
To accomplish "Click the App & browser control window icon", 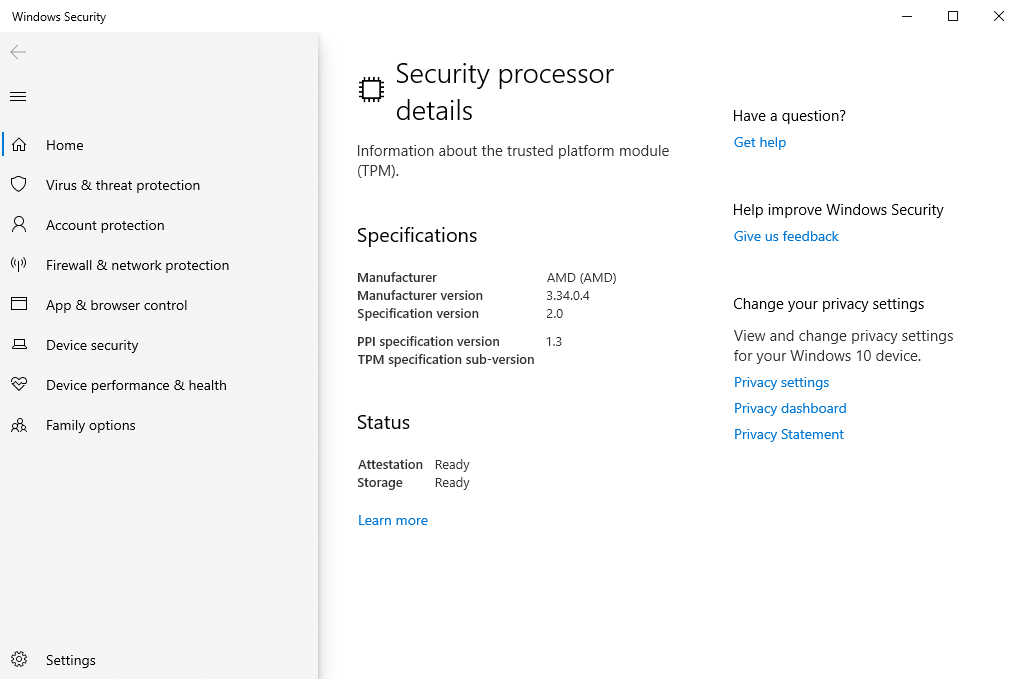I will tap(18, 305).
